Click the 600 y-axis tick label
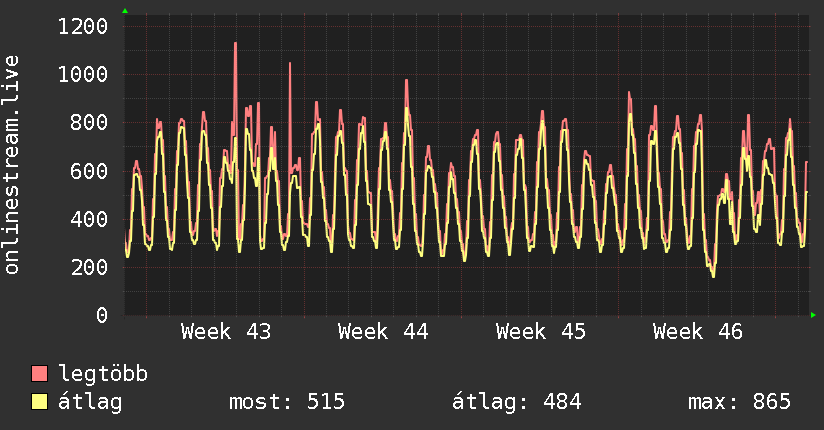Image resolution: width=824 pixels, height=430 pixels. coord(89,171)
